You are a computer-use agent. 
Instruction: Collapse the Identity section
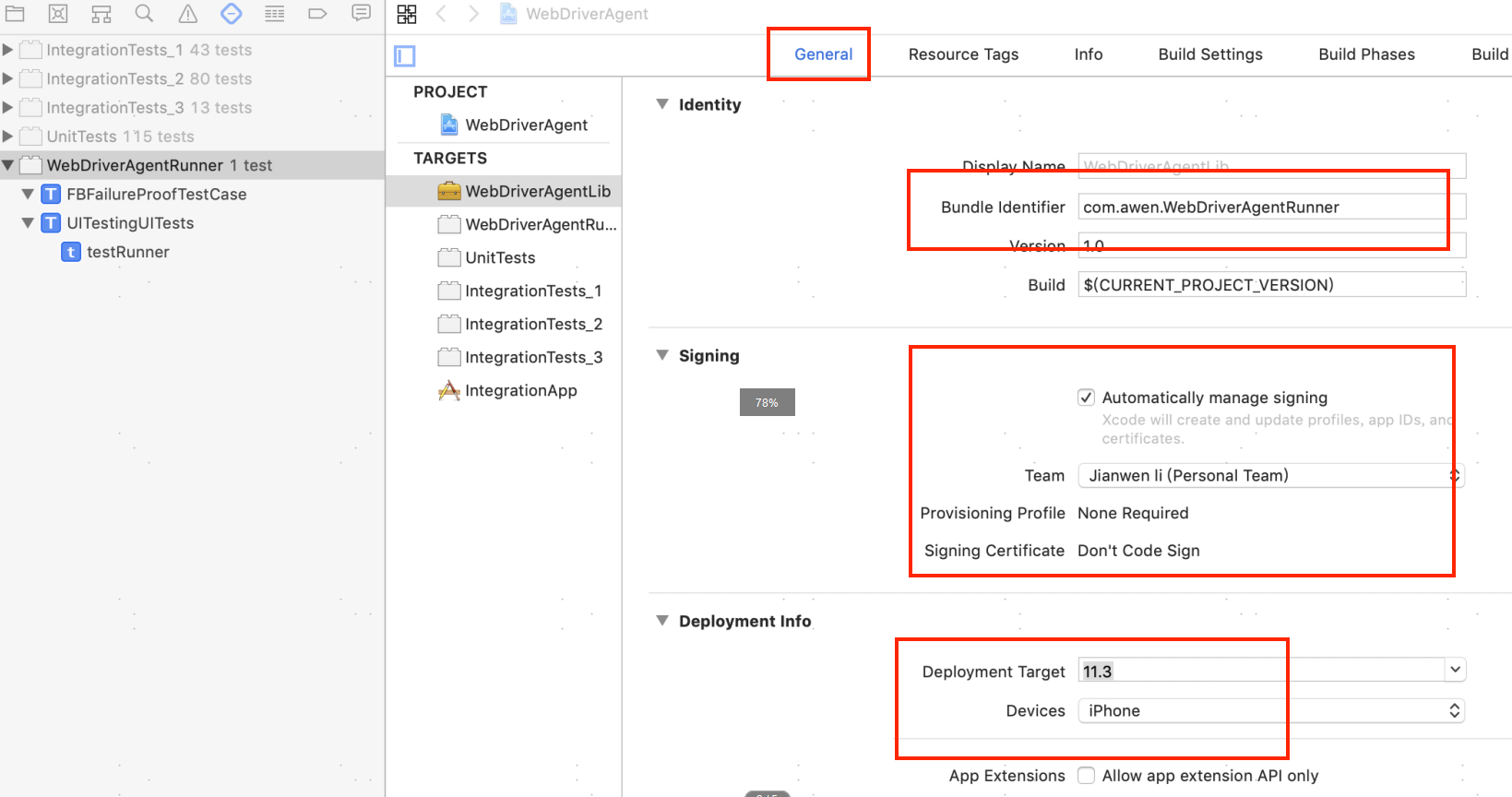pos(661,104)
